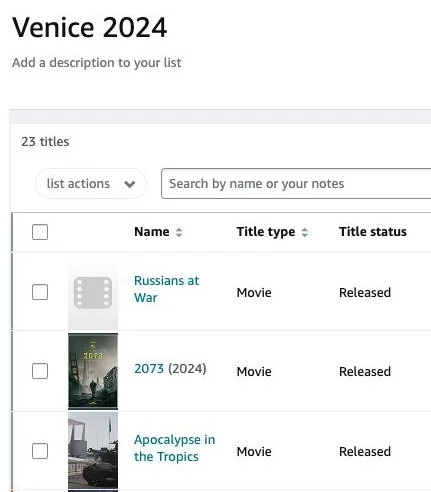This screenshot has width=431, height=492.
Task: Tick the Apocalypse in the Tropics checkbox
Action: [x=40, y=451]
